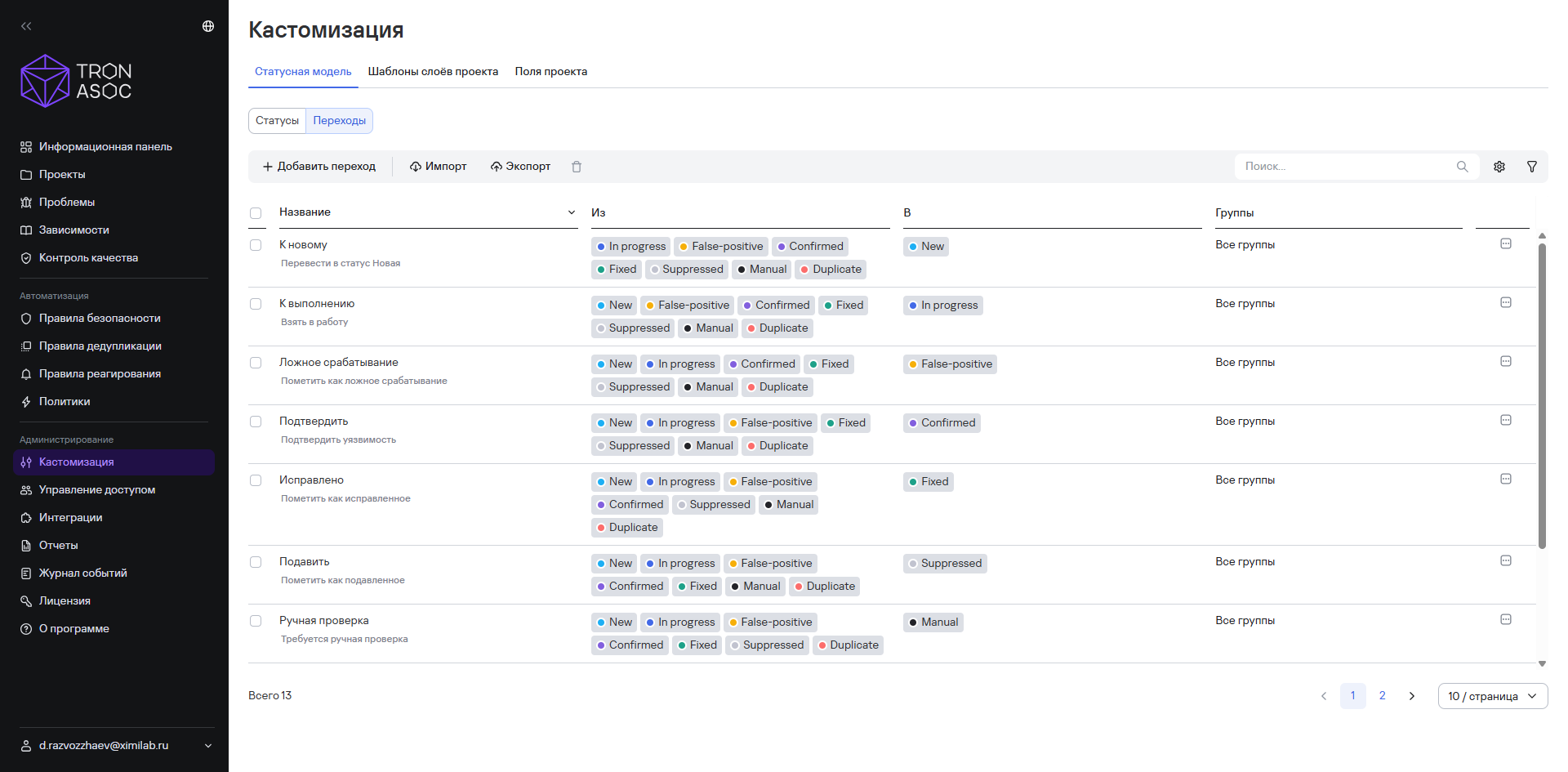Switch to Поля проекта tab

point(551,72)
